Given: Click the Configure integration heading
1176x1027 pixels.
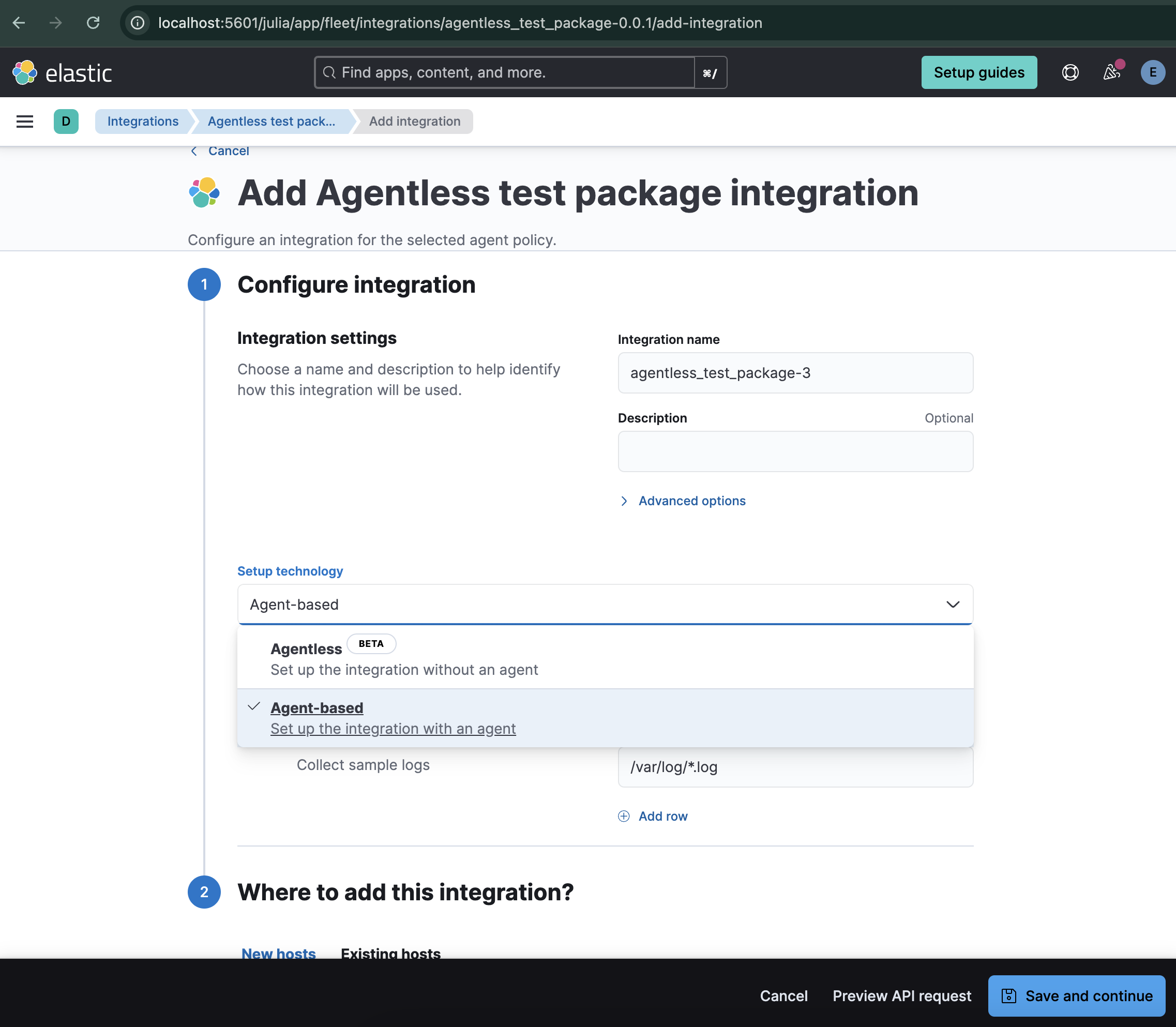Looking at the screenshot, I should pyautogui.click(x=356, y=285).
